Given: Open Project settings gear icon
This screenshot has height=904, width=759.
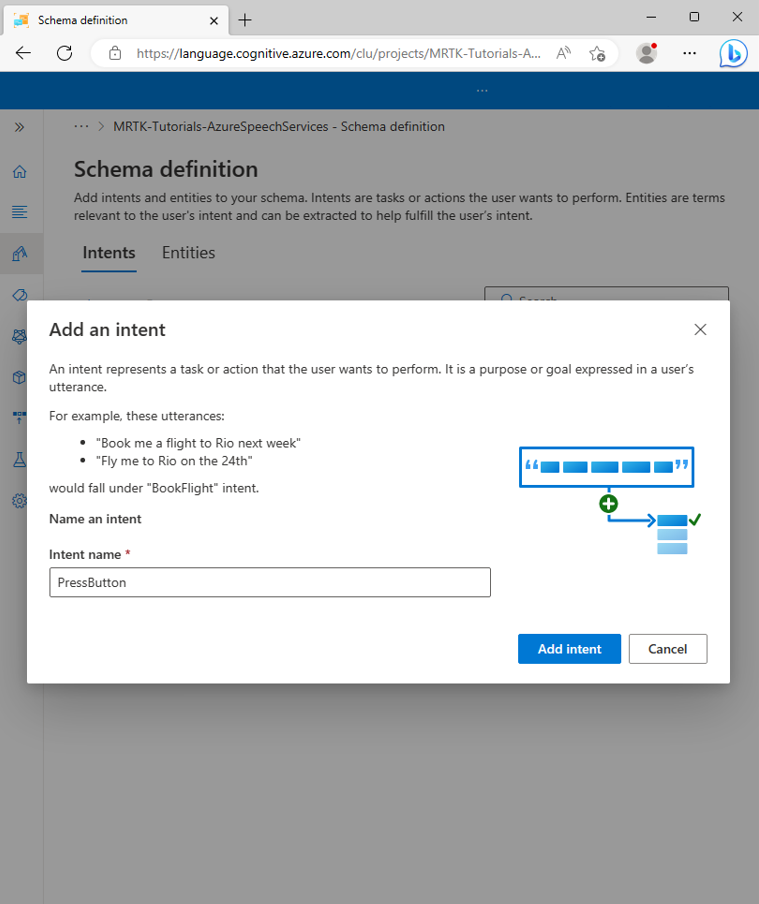Looking at the screenshot, I should [x=19, y=500].
